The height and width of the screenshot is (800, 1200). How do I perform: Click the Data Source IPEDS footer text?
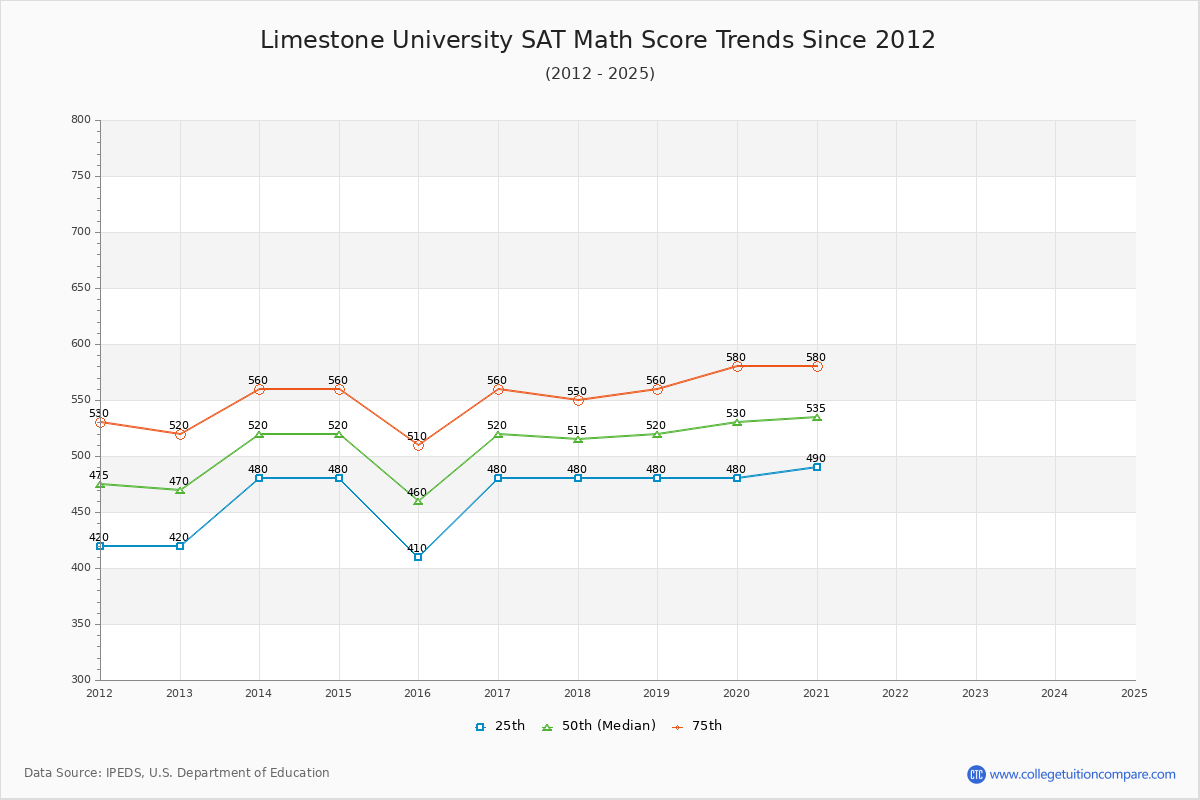click(177, 773)
